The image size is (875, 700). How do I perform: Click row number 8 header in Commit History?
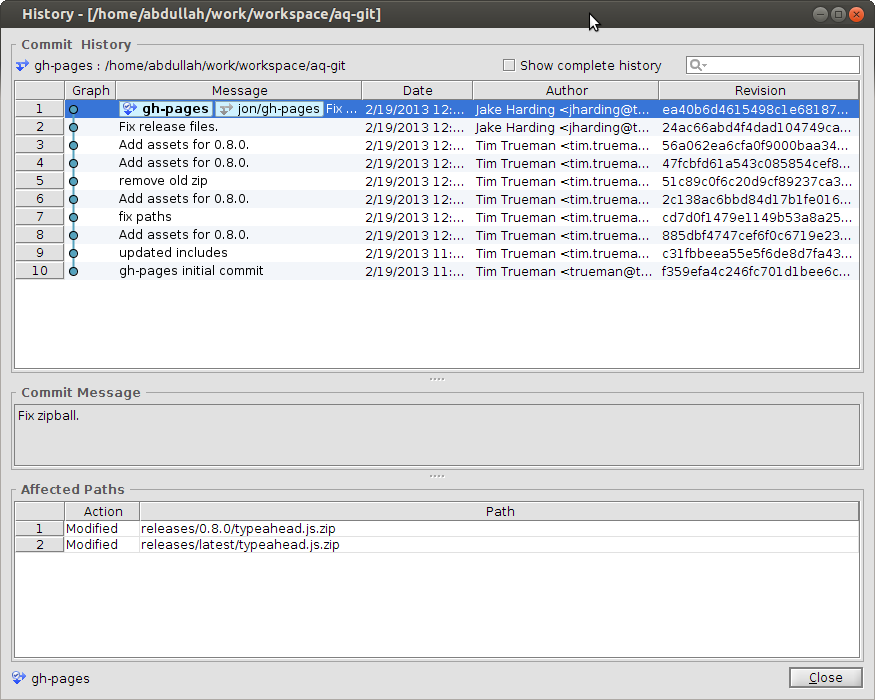pos(40,235)
